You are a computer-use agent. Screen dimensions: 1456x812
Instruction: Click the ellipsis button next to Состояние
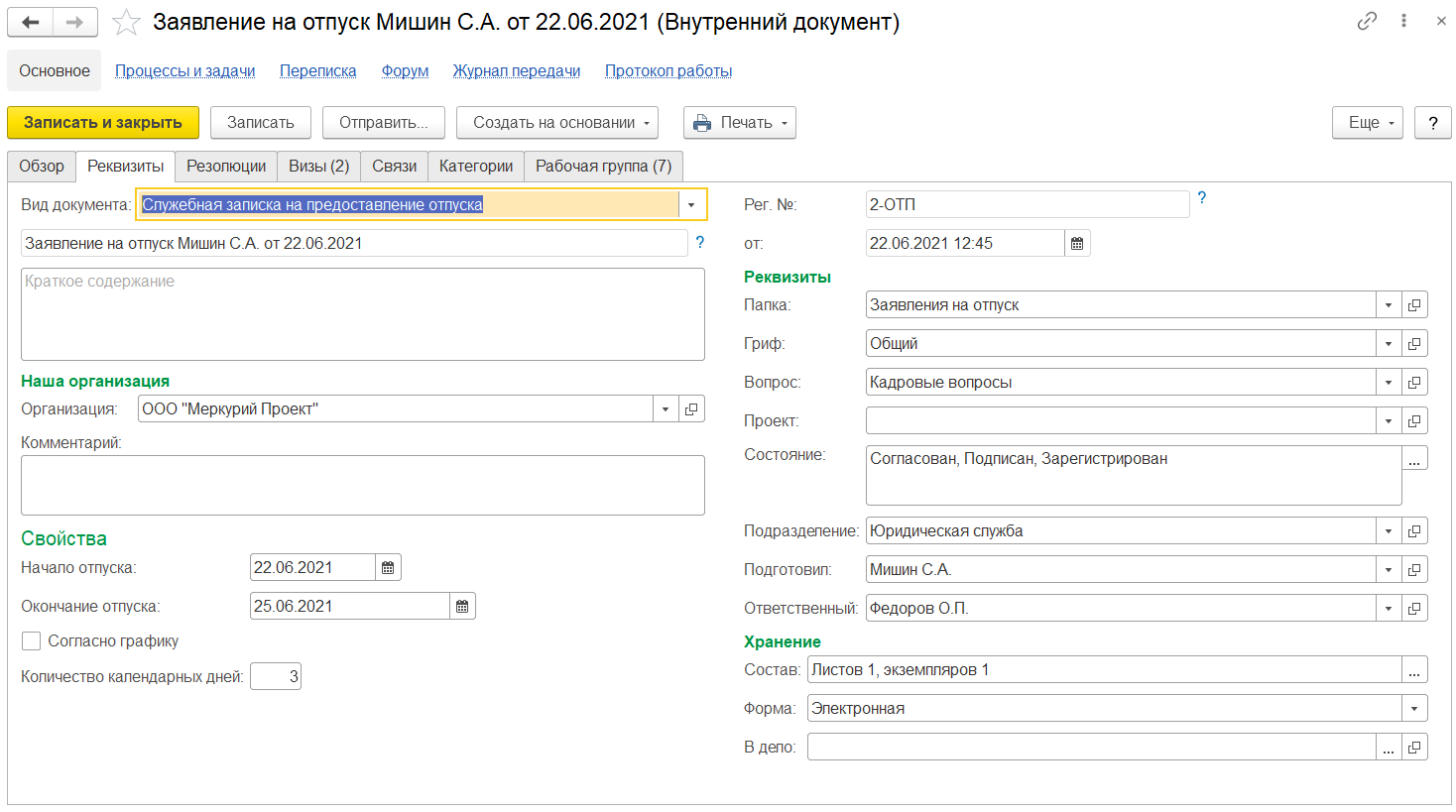click(x=1414, y=459)
